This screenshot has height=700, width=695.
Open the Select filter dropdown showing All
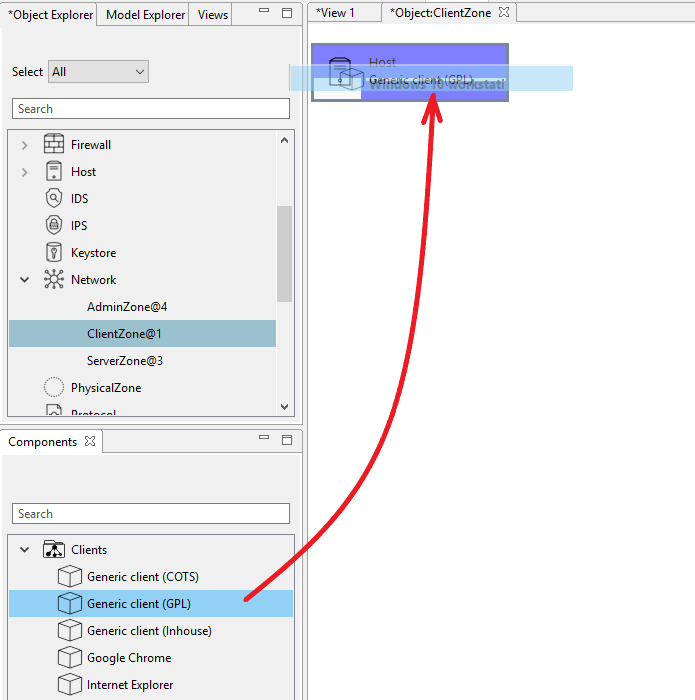click(x=98, y=71)
